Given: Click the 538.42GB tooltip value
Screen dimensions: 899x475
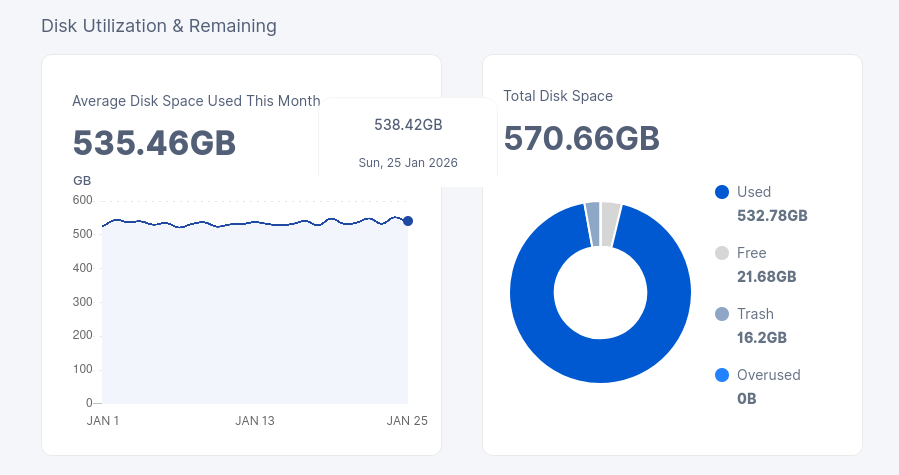Looking at the screenshot, I should tap(408, 125).
